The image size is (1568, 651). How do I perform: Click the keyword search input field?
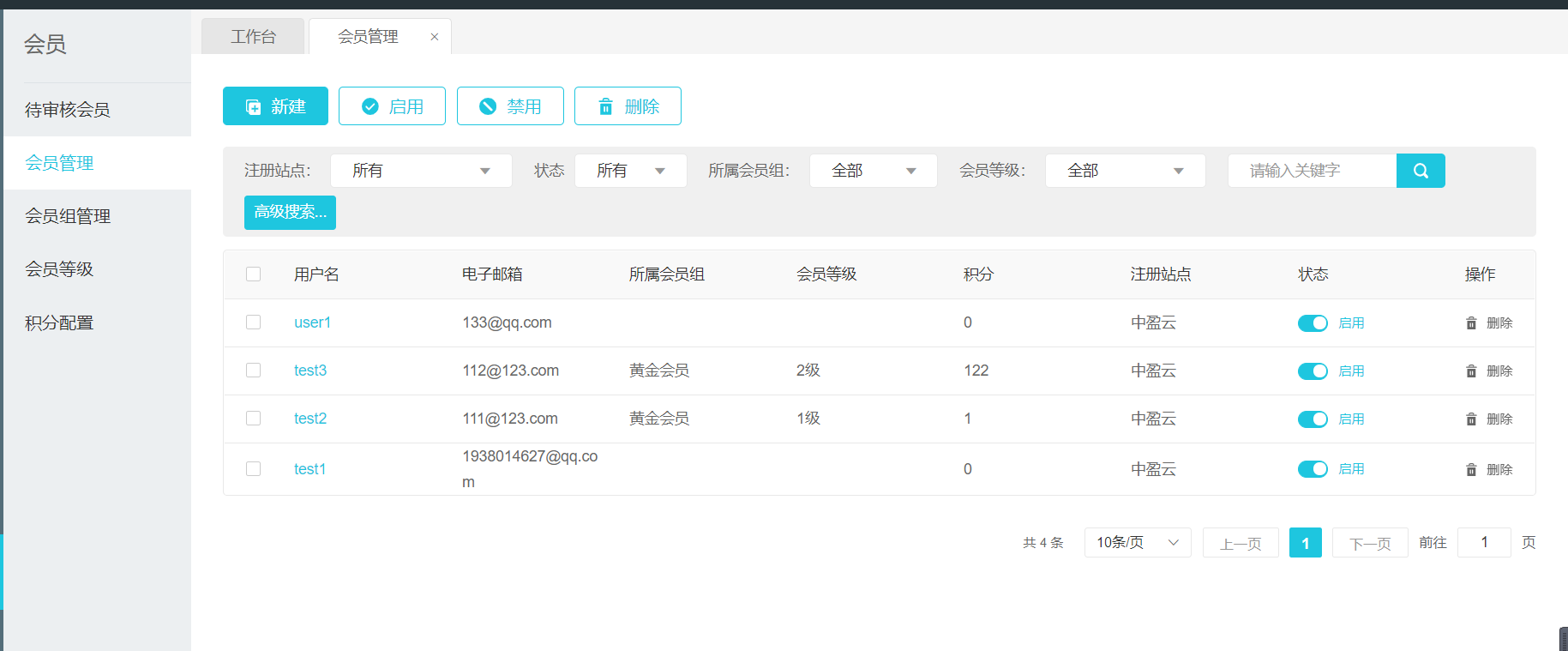point(1312,171)
